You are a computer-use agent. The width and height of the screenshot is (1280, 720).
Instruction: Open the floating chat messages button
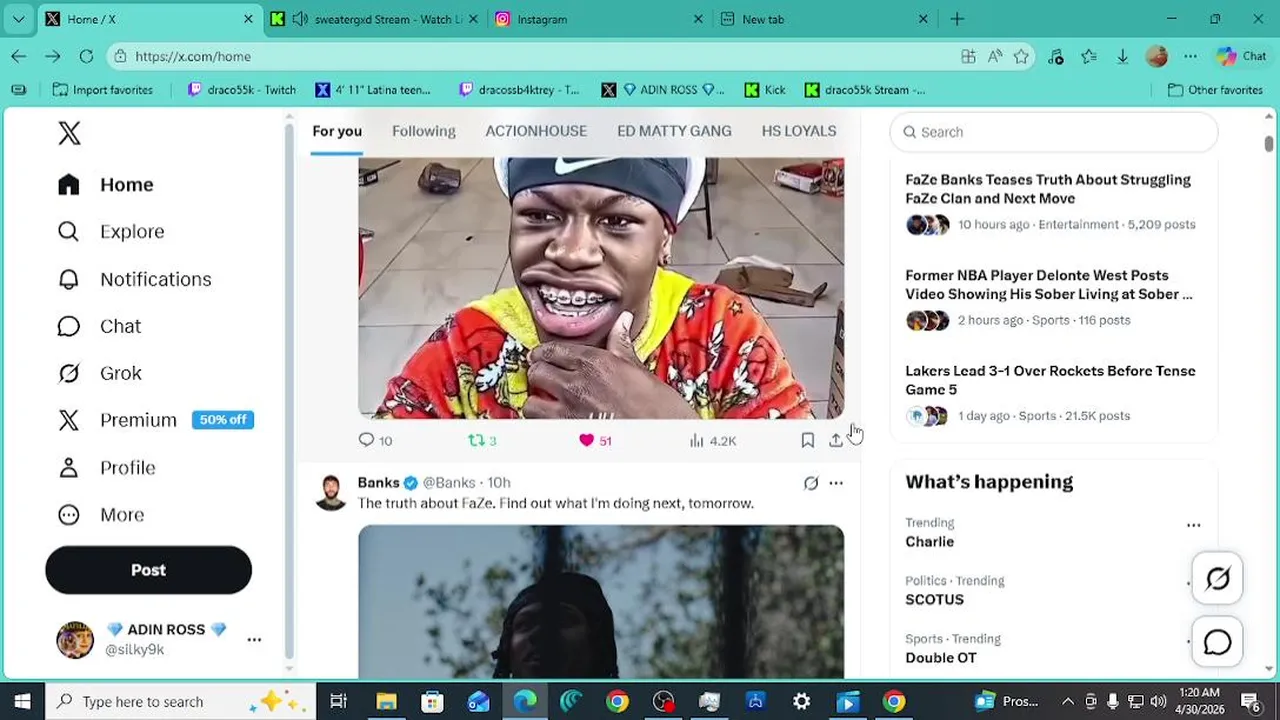tap(1217, 642)
